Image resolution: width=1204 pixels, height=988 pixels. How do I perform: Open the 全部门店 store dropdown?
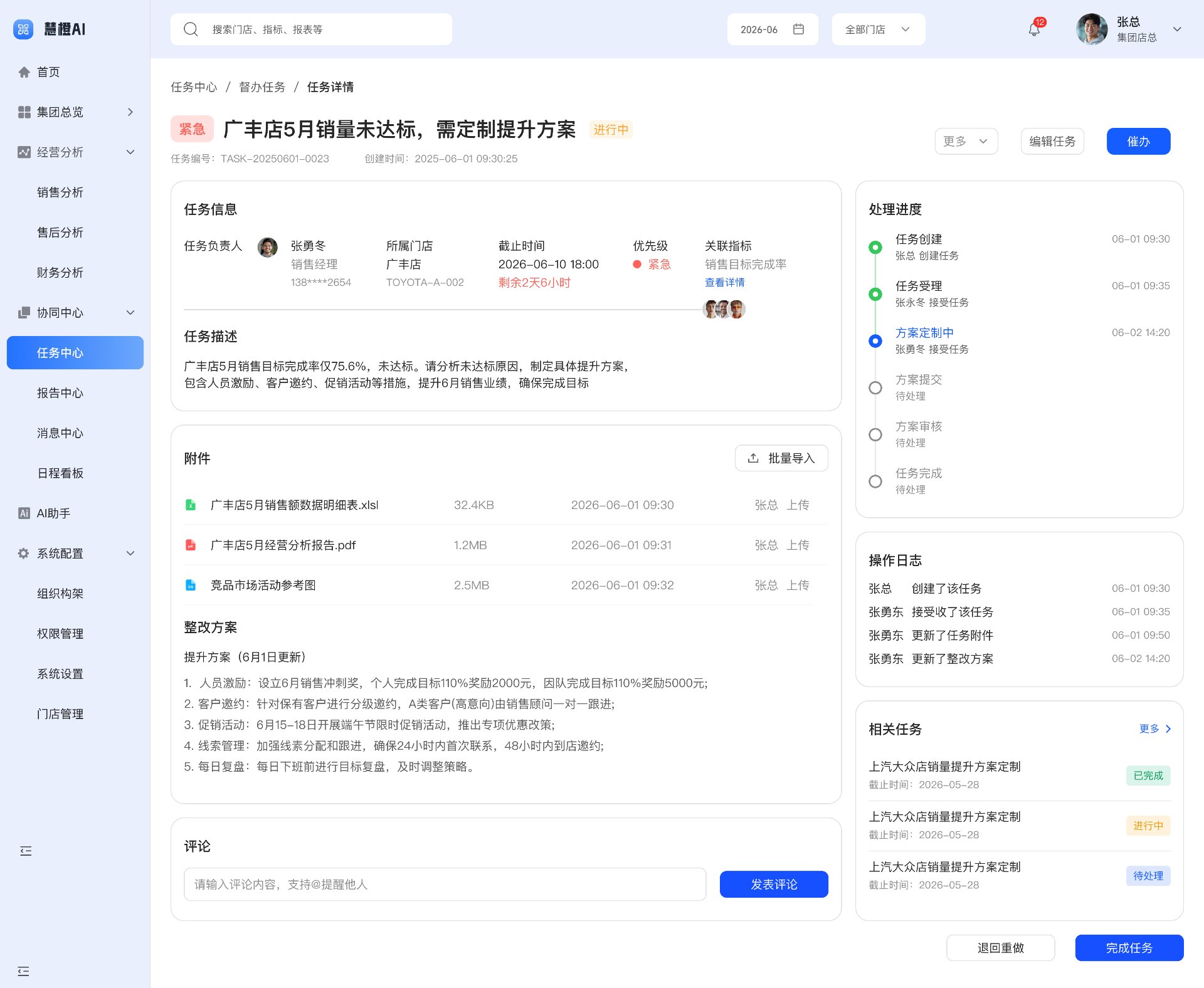[878, 29]
